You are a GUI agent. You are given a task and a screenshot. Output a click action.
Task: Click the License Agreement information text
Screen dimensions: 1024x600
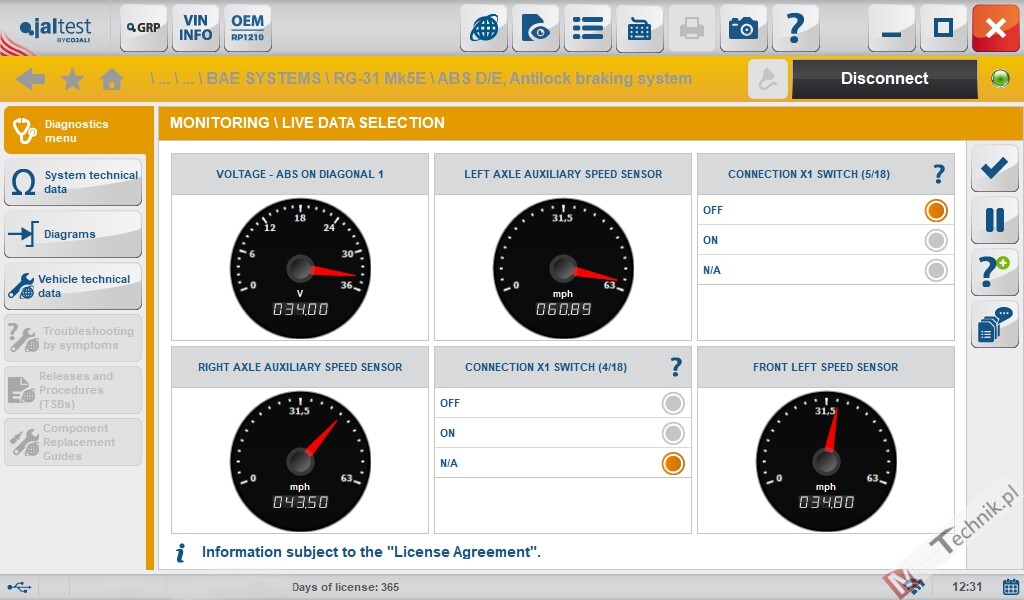pyautogui.click(x=371, y=552)
